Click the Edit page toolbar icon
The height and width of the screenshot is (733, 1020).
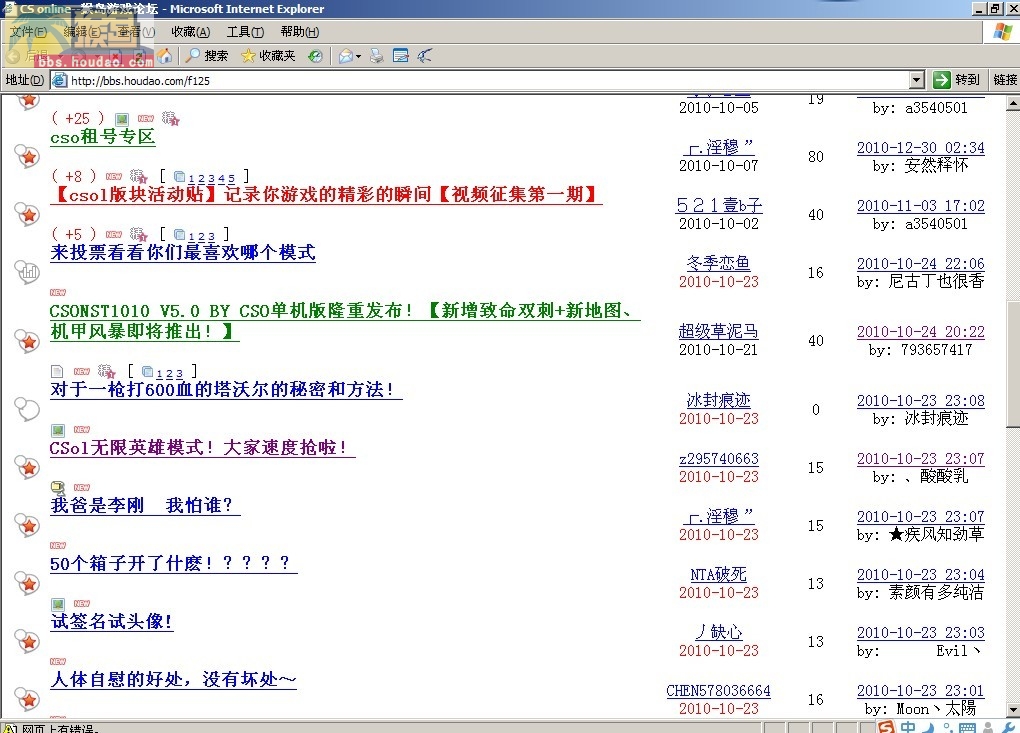(x=401, y=56)
